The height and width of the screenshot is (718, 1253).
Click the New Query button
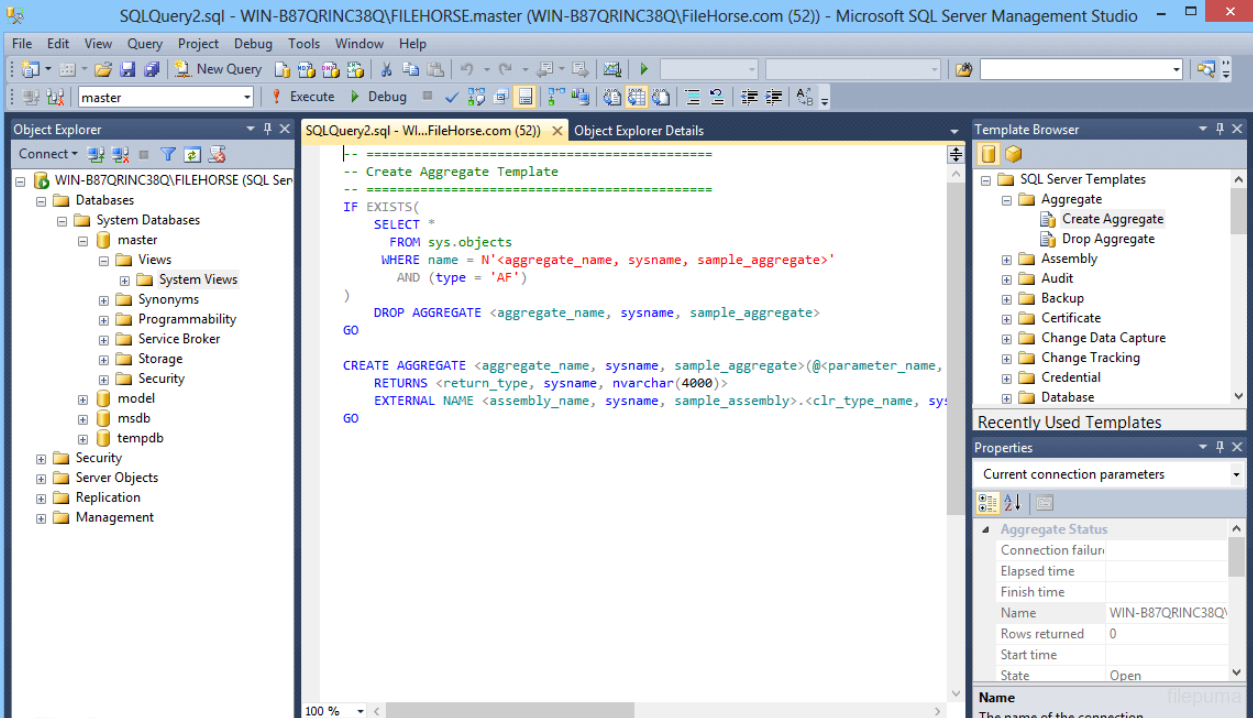[x=219, y=69]
